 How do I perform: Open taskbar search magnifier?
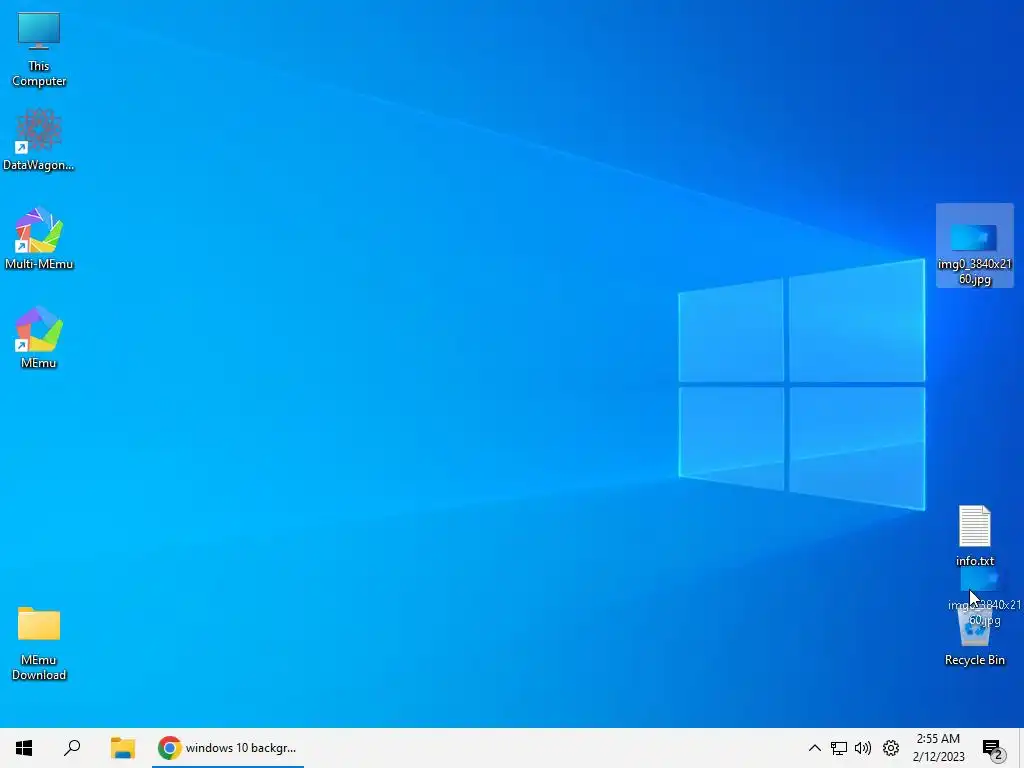72,748
